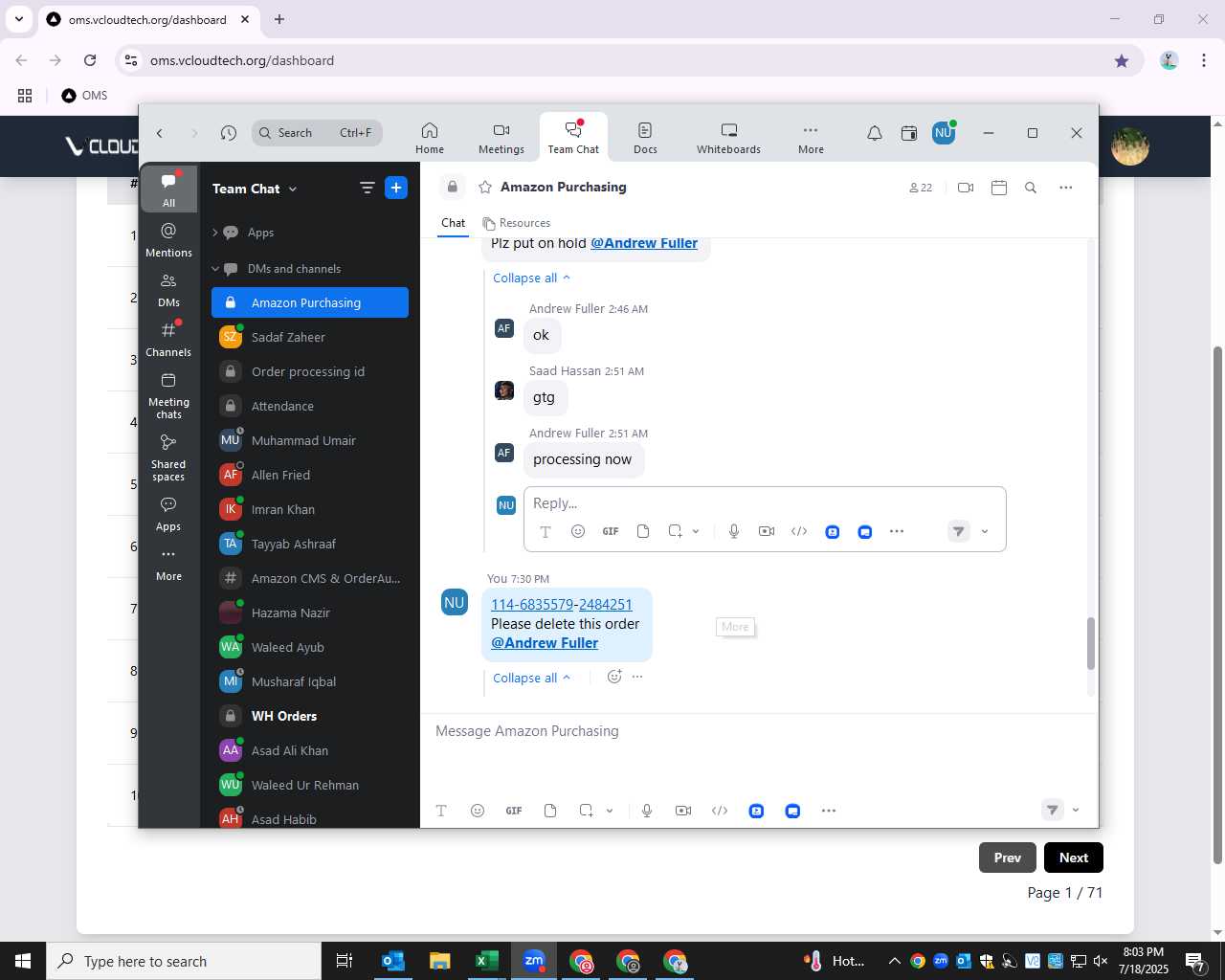1225x980 pixels.
Task: Click the Zoom Search box
Action: pos(317,133)
